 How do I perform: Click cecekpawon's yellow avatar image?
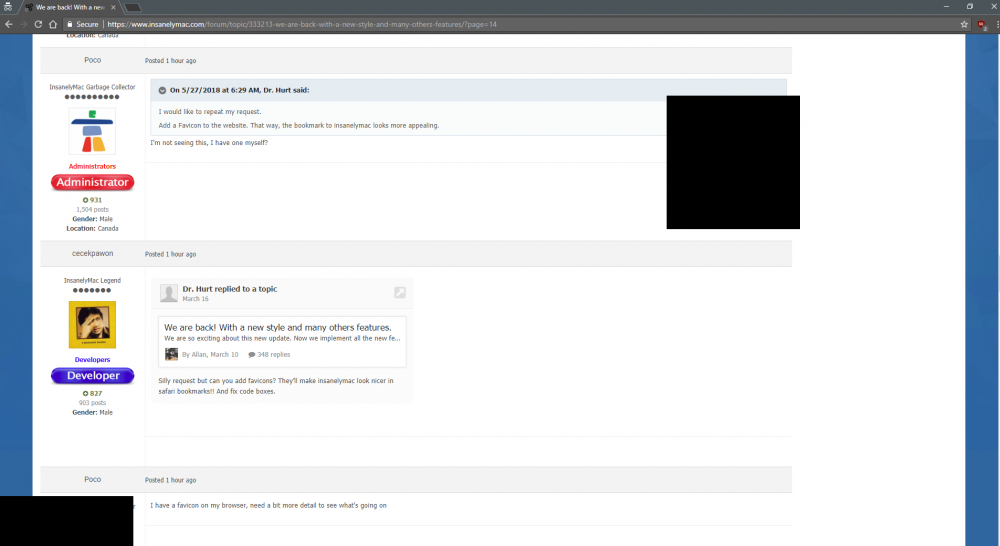pos(92,325)
